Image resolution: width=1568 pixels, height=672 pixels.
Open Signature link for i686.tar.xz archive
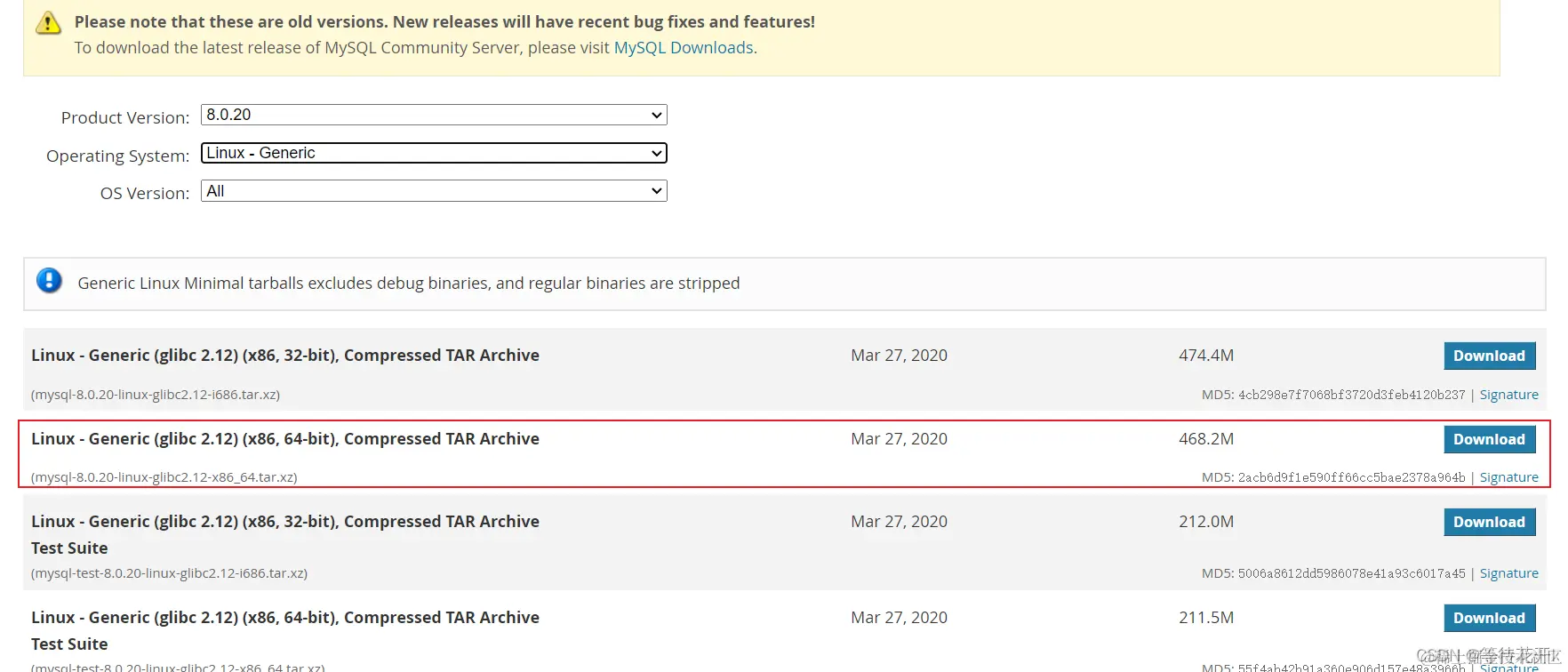(1508, 395)
